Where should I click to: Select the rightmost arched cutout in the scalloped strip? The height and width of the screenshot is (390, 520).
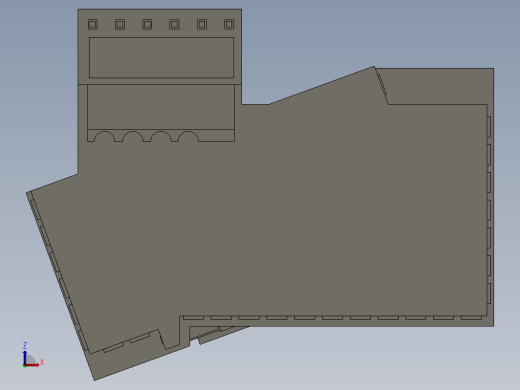point(189,137)
